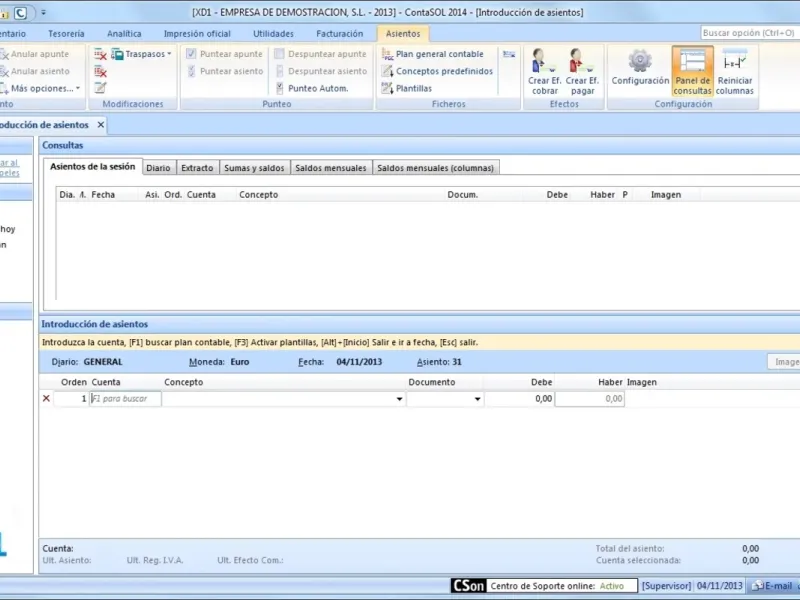Image resolution: width=800 pixels, height=600 pixels.
Task: Click Centro de Soporte online status
Action: (x=562, y=586)
